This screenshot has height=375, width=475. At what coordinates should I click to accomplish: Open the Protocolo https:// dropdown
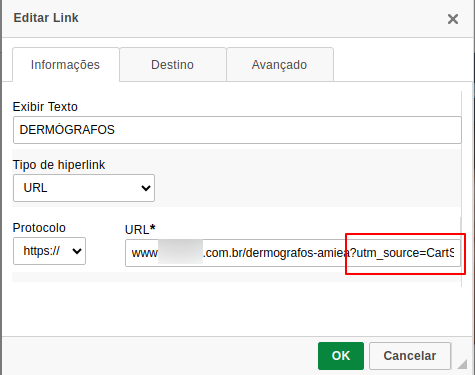(49, 251)
